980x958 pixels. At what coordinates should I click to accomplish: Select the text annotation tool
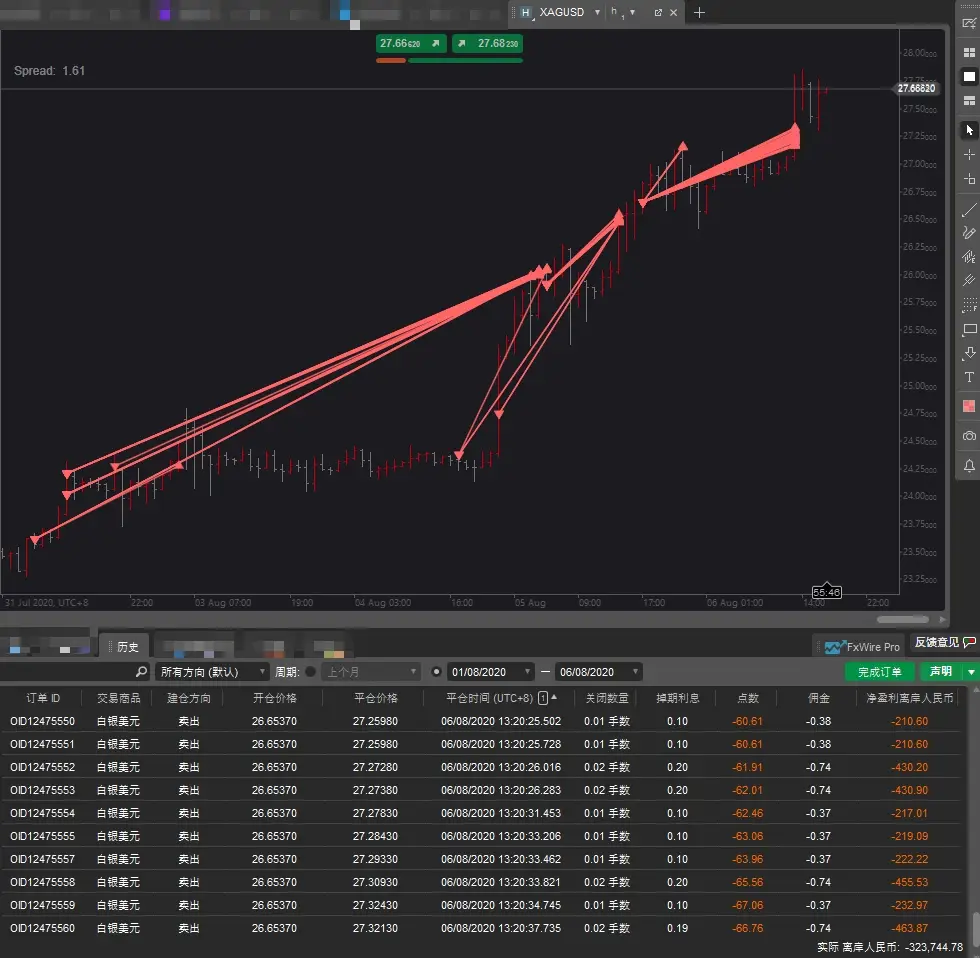(x=969, y=377)
